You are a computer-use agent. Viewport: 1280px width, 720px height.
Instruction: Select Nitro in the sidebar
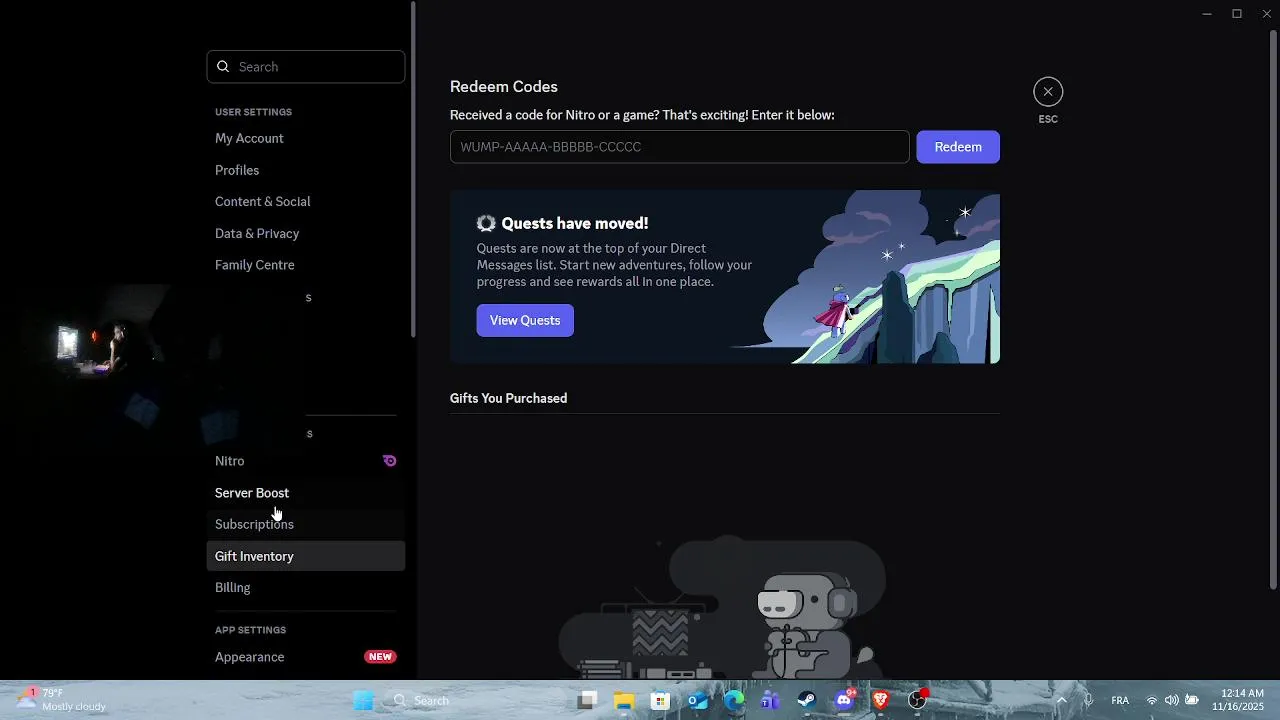tap(305, 461)
